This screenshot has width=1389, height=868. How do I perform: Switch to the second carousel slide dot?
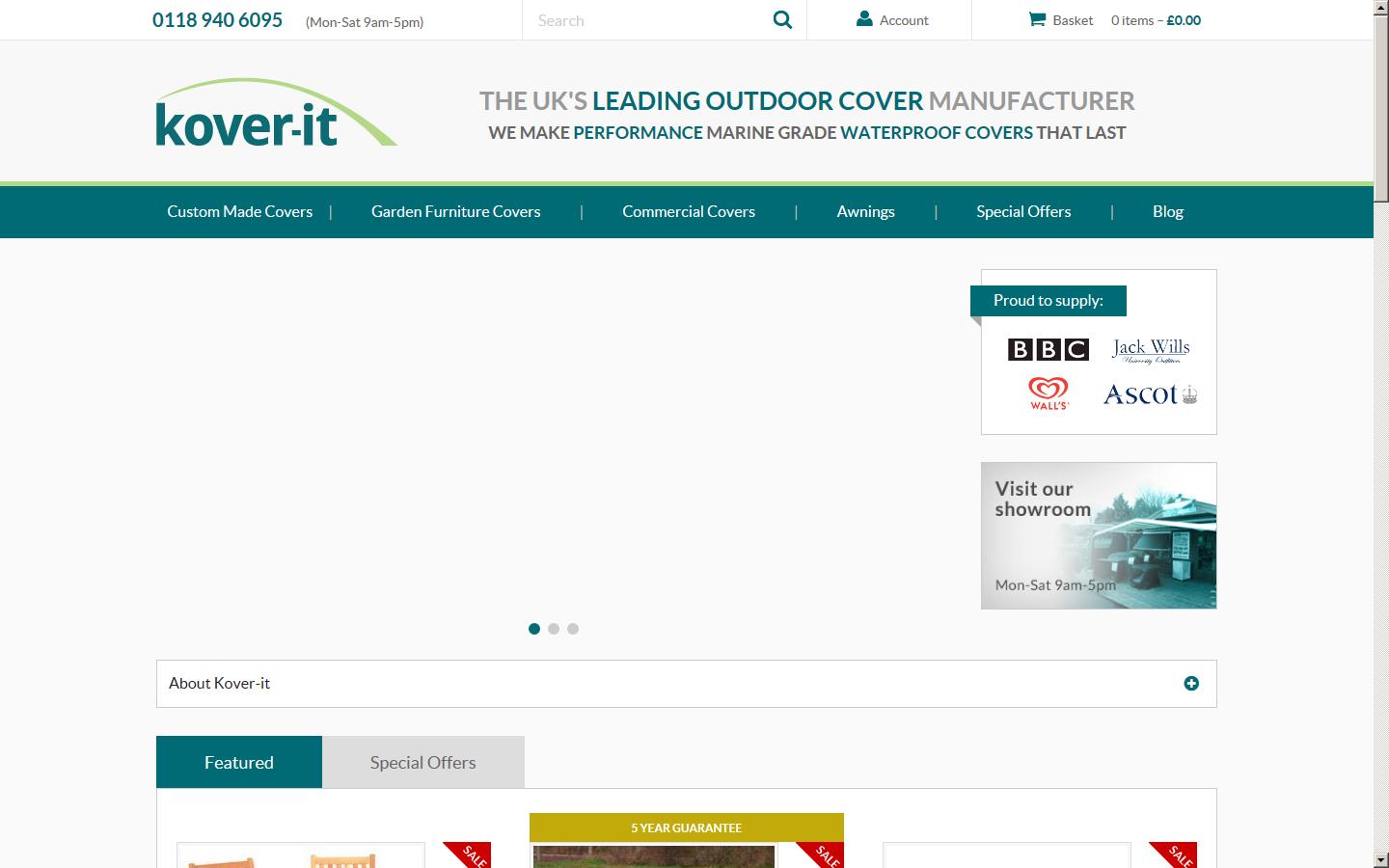pos(554,629)
